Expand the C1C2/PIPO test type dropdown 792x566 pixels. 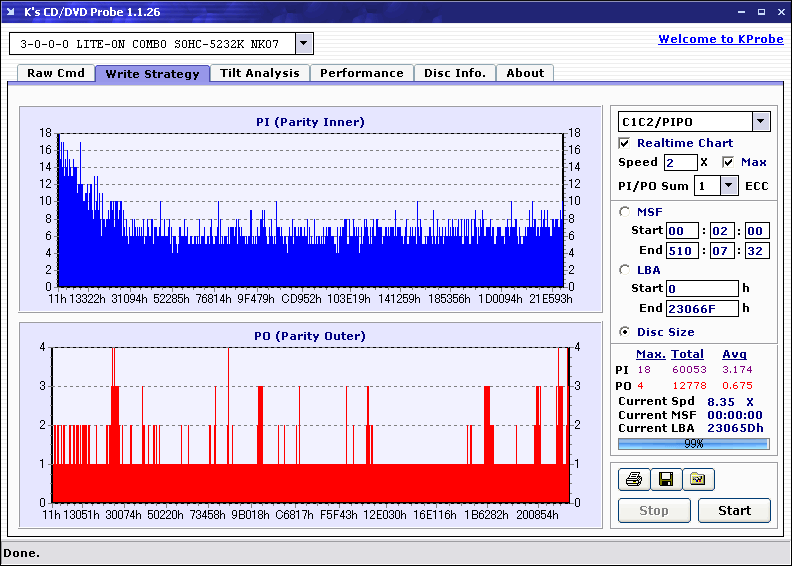coord(760,121)
